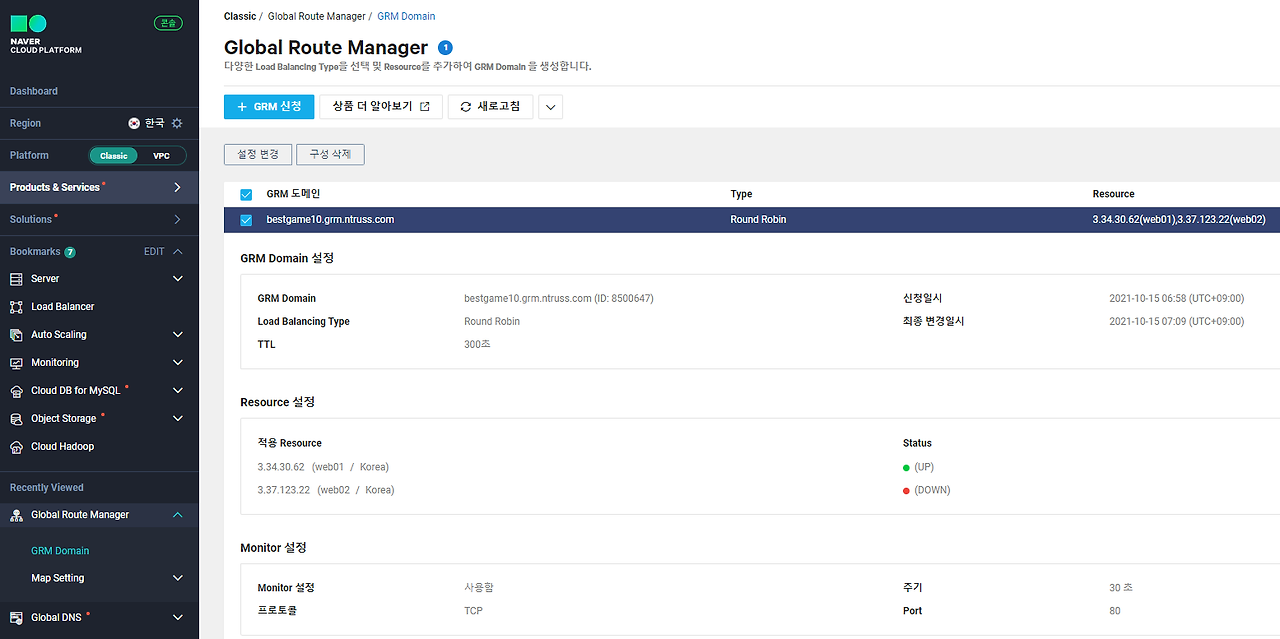Select GRM Domain submenu item
Image resolution: width=1280 pixels, height=639 pixels.
pos(60,551)
